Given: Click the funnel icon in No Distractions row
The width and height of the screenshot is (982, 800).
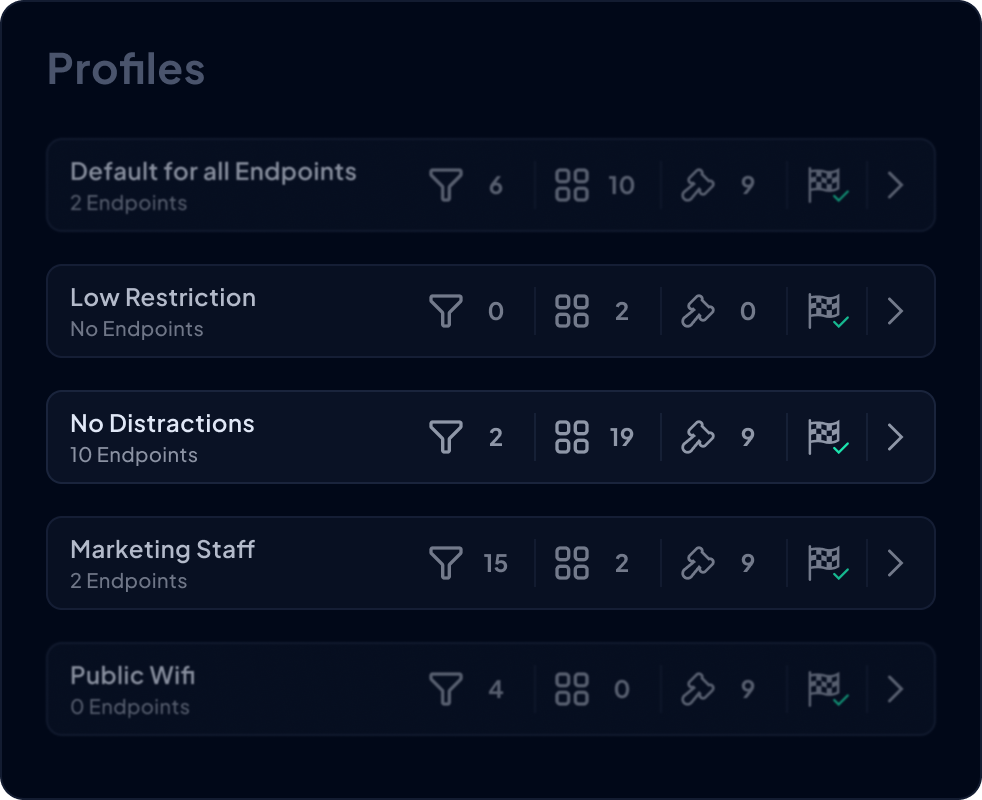Looking at the screenshot, I should [x=446, y=437].
